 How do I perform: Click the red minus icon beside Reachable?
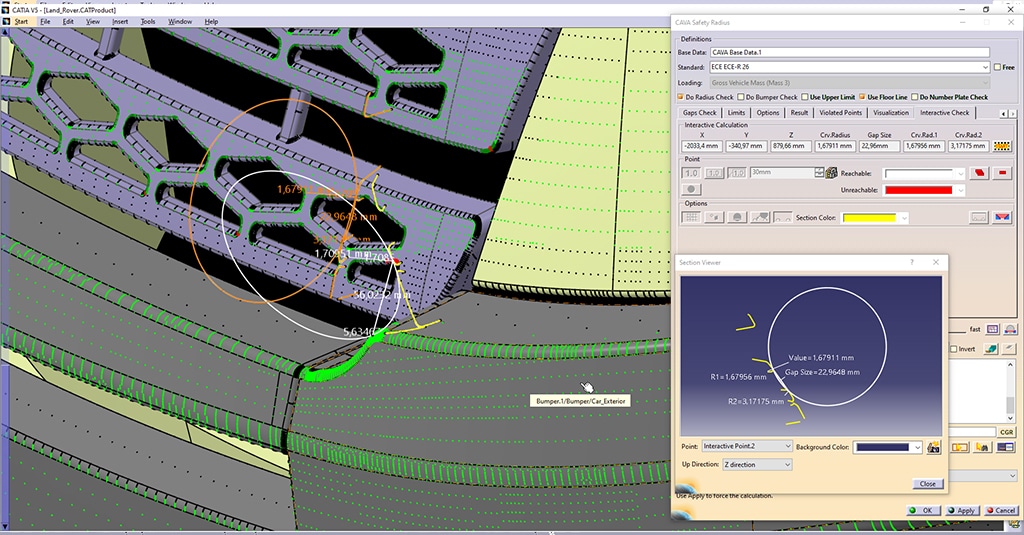[x=1002, y=173]
